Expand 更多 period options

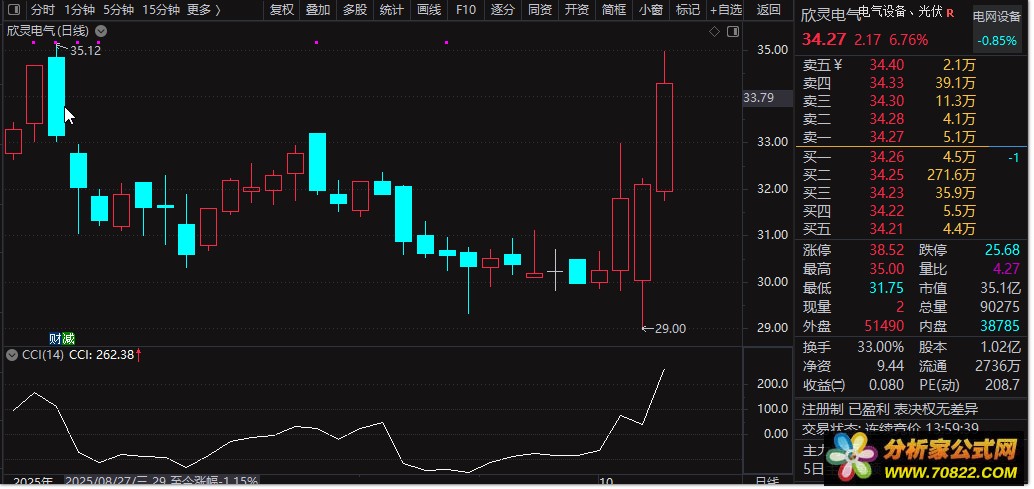click(204, 10)
